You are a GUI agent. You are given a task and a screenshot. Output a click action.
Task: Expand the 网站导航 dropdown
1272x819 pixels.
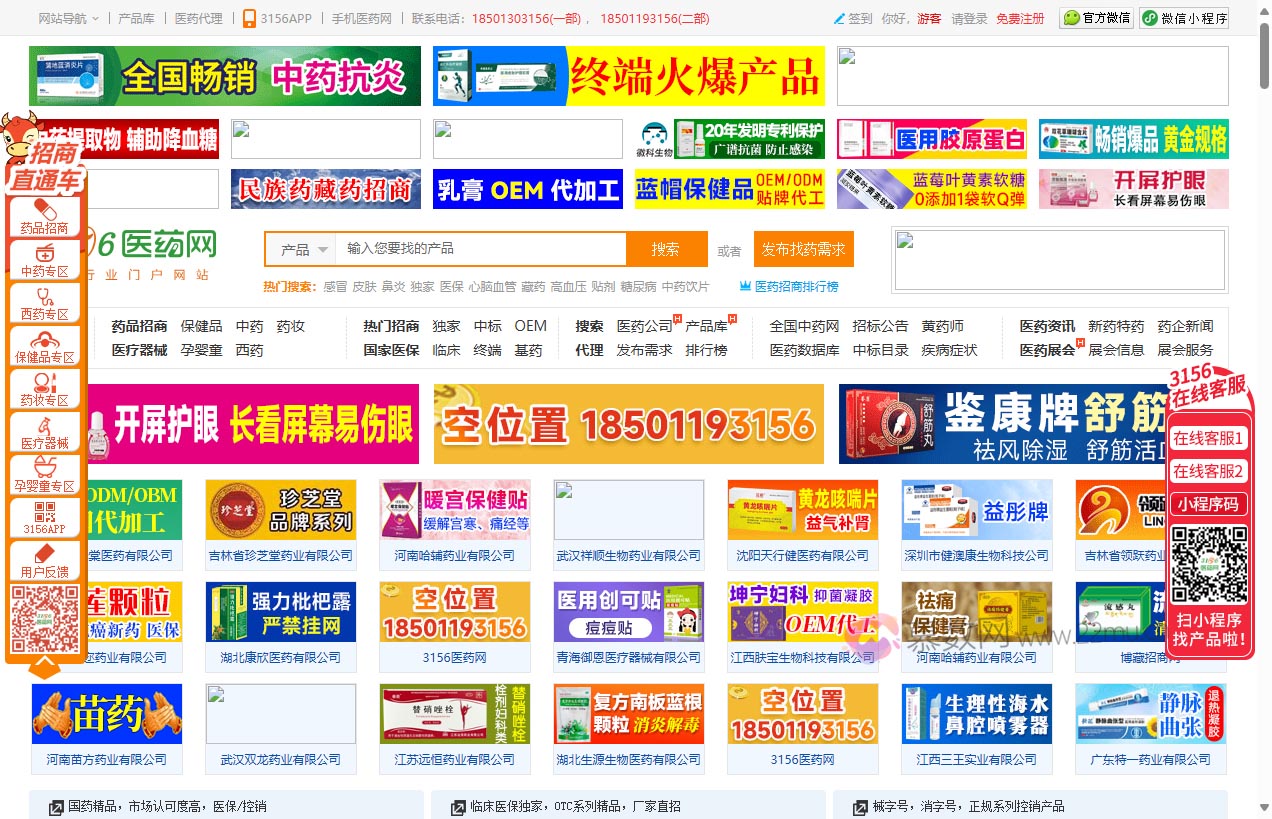(68, 18)
